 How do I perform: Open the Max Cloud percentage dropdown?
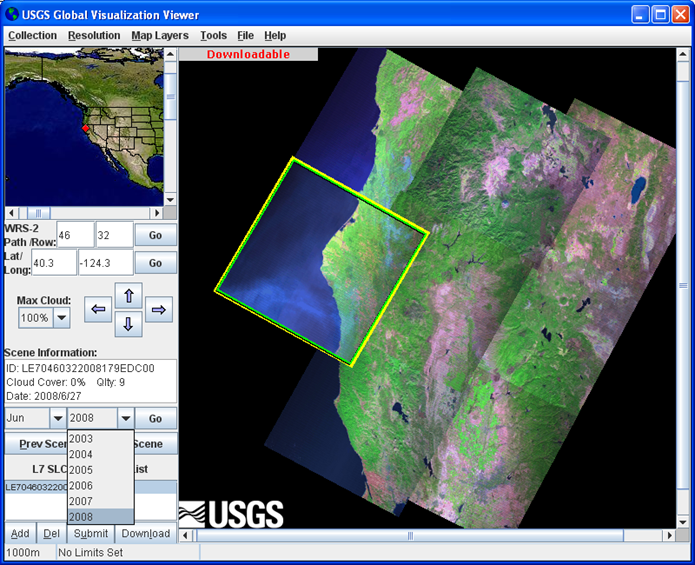[x=61, y=317]
